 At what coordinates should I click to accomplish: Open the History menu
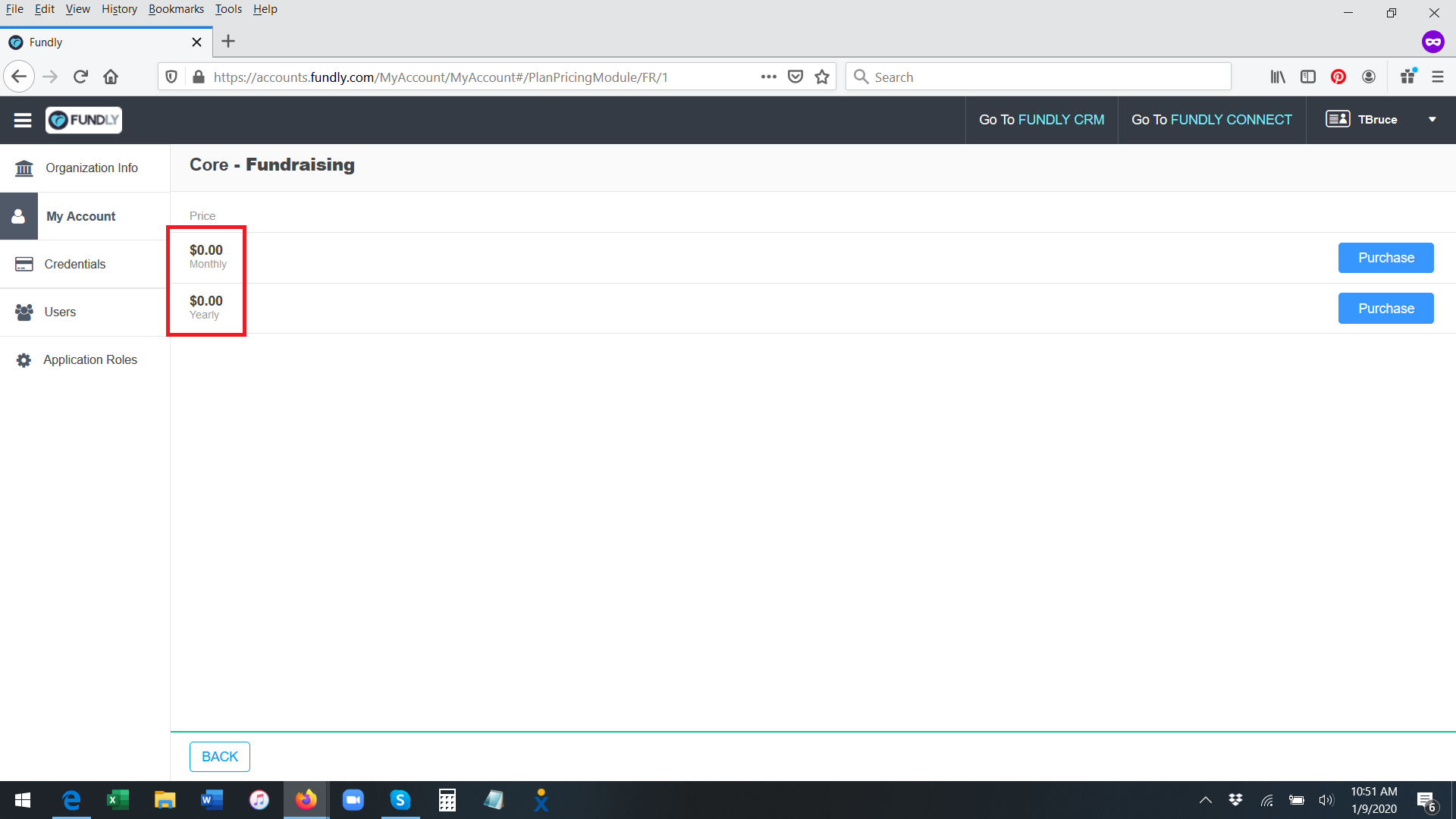click(x=120, y=9)
